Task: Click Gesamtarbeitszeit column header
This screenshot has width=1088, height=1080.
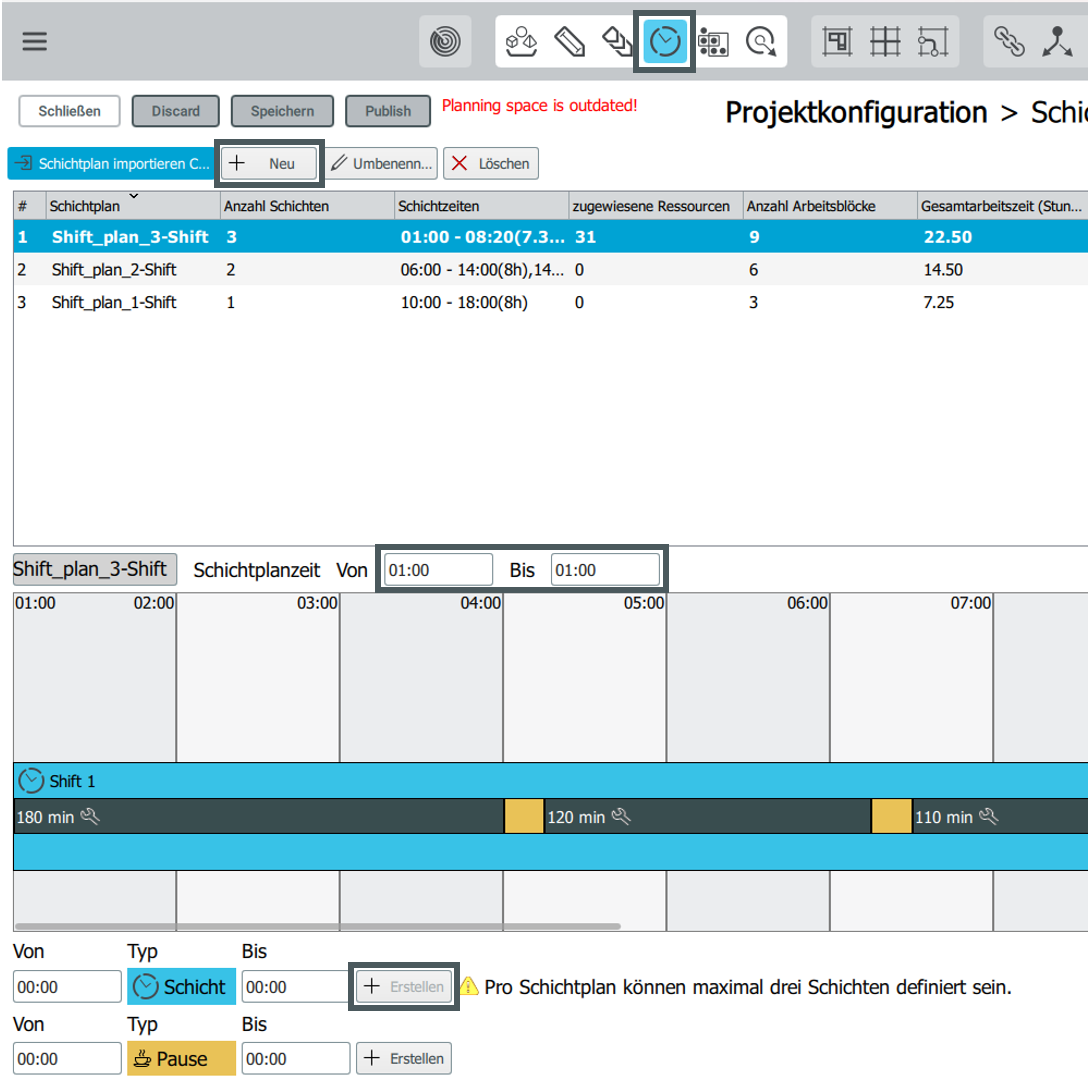Action: (1002, 206)
